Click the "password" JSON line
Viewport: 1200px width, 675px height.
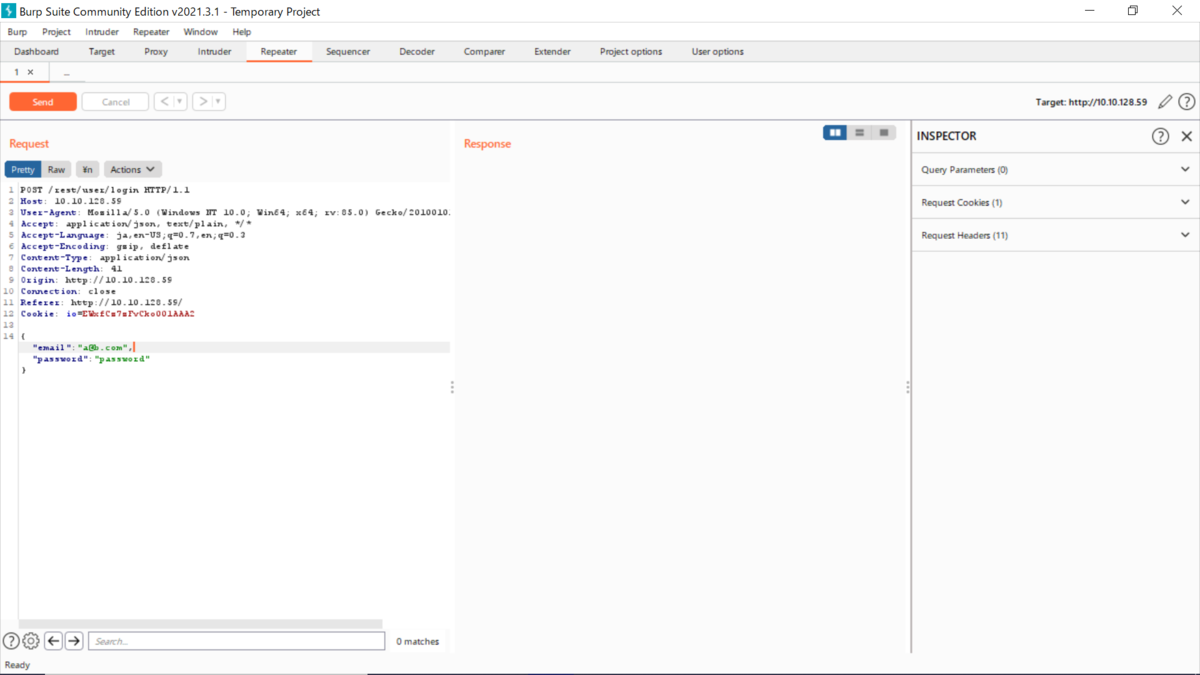(91, 358)
